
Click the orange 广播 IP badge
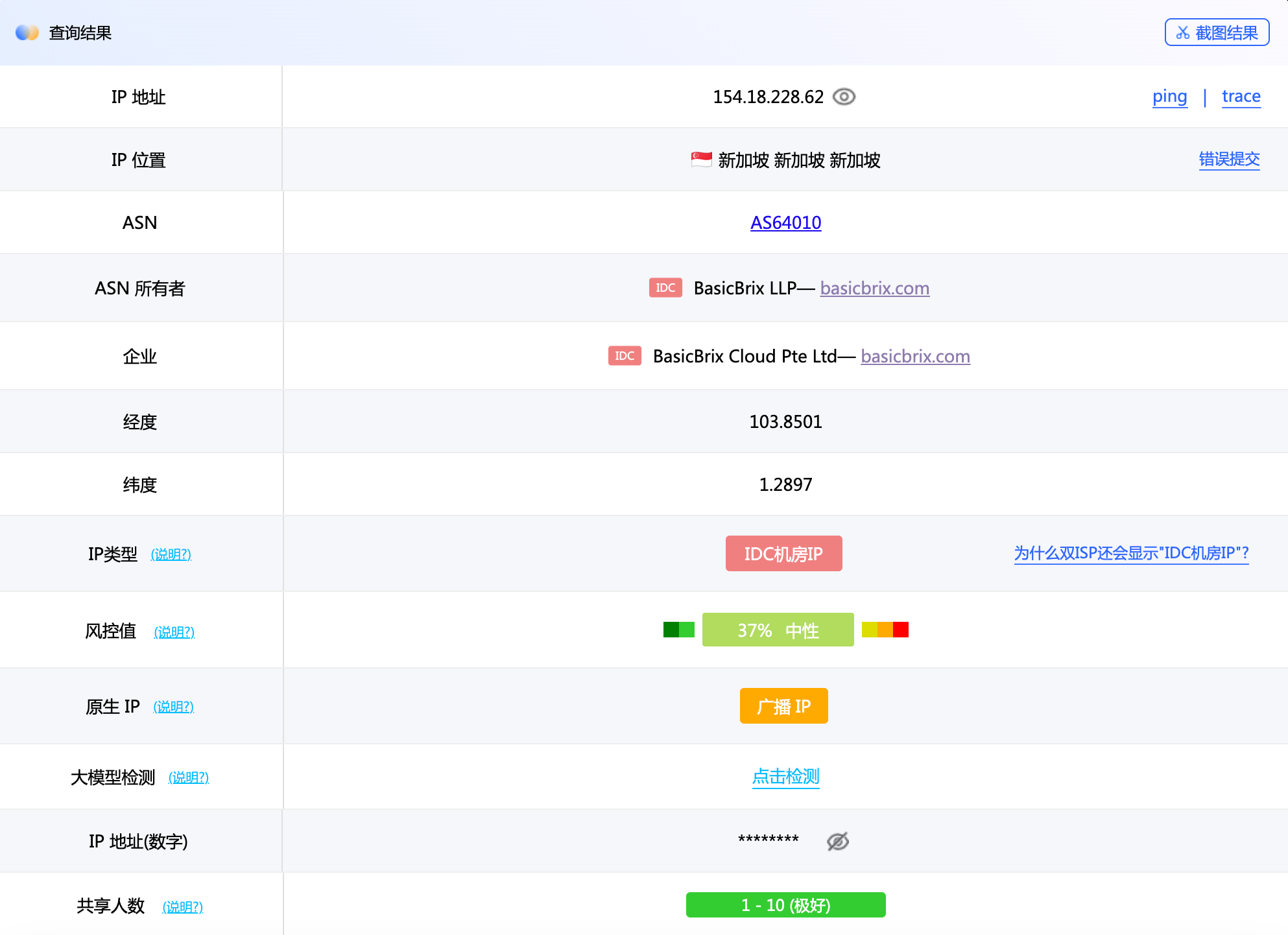(x=783, y=705)
